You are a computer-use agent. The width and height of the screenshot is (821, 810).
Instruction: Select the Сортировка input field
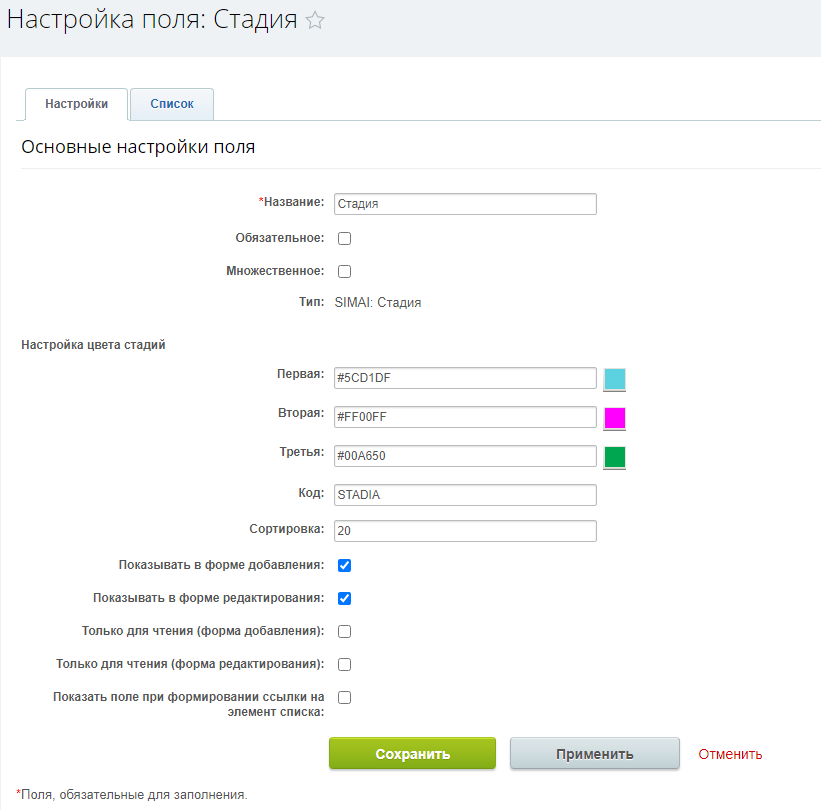(x=465, y=531)
